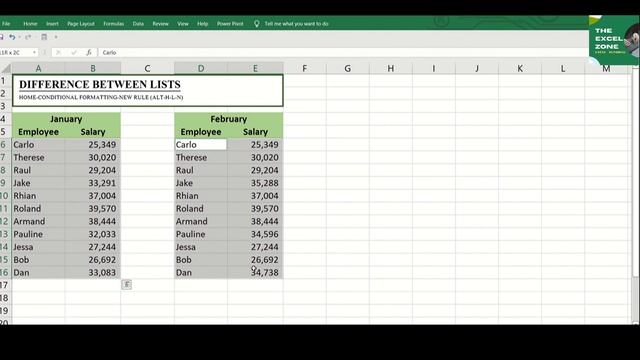Image resolution: width=640 pixels, height=360 pixels.
Task: Click February salary 34,596 for Pauline
Action: (x=255, y=234)
